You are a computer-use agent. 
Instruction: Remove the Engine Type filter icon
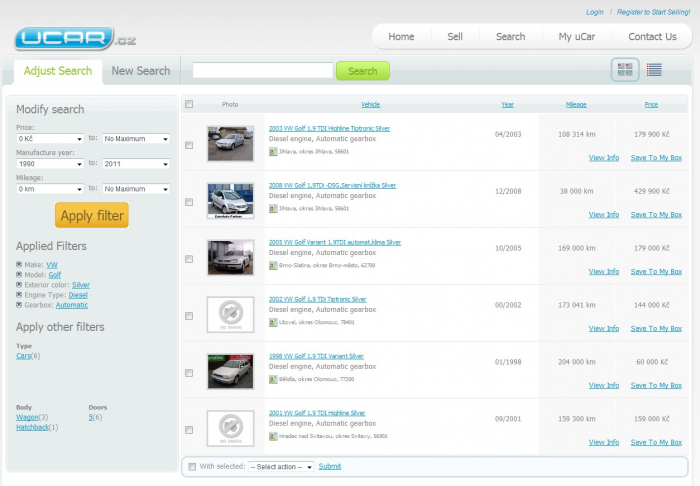coord(19,295)
